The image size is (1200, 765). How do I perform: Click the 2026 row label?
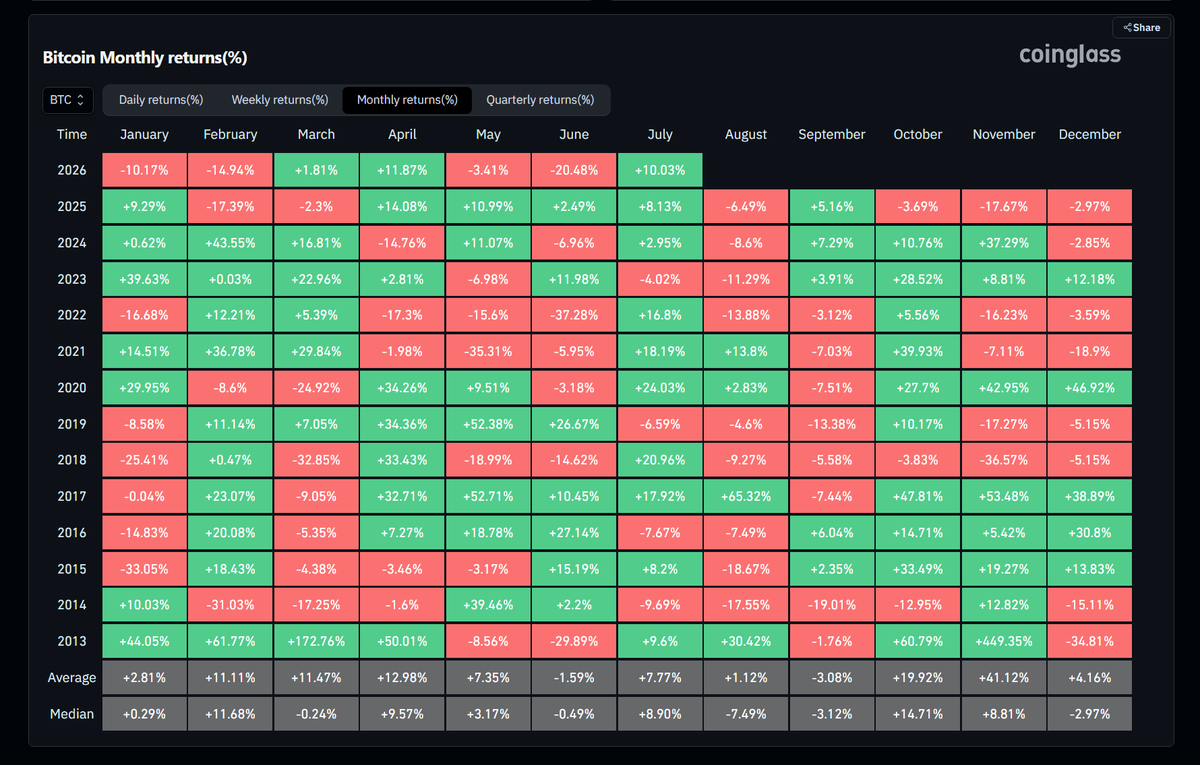pyautogui.click(x=72, y=170)
